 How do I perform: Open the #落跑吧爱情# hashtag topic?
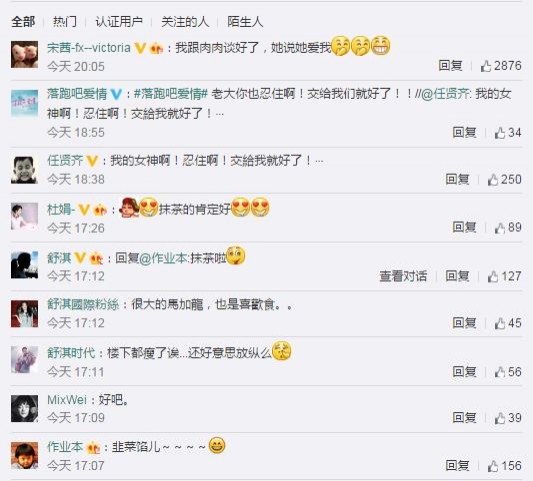point(171,94)
